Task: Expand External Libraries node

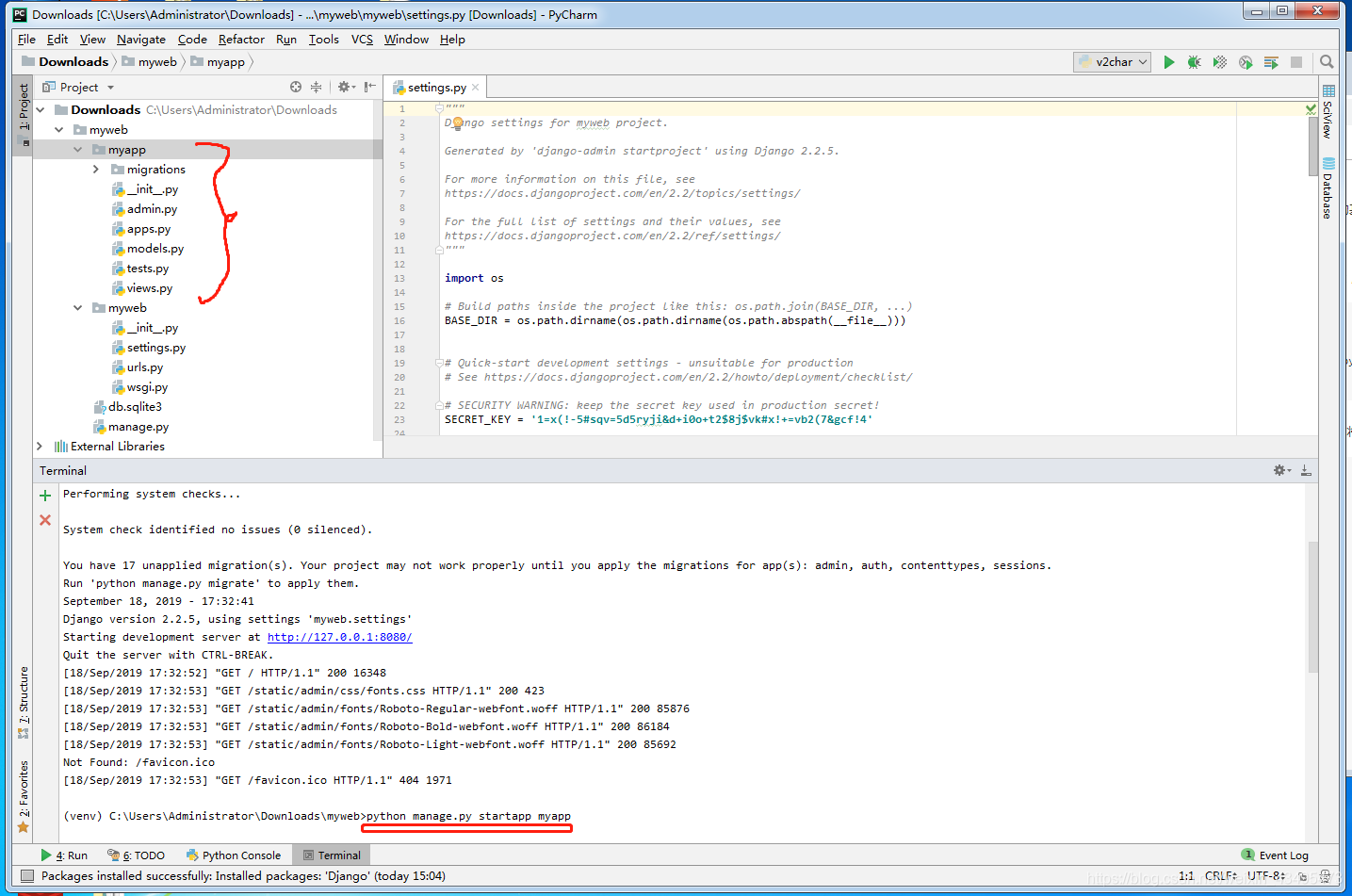Action: pyautogui.click(x=40, y=447)
